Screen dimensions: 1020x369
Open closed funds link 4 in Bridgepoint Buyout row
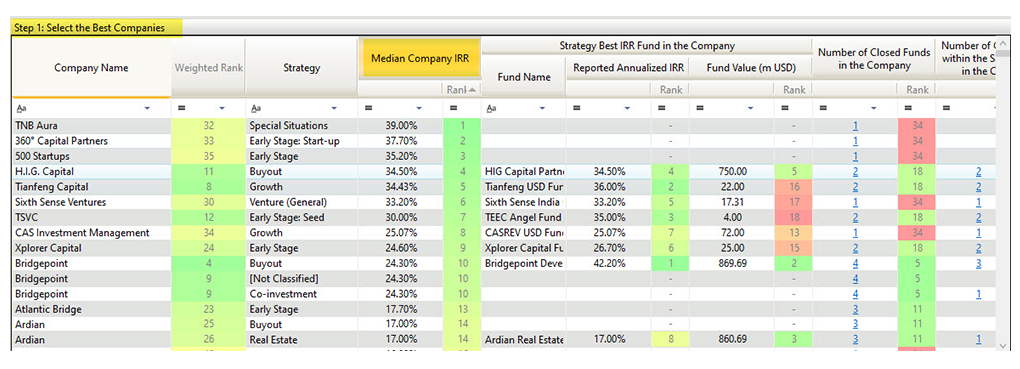click(x=855, y=264)
